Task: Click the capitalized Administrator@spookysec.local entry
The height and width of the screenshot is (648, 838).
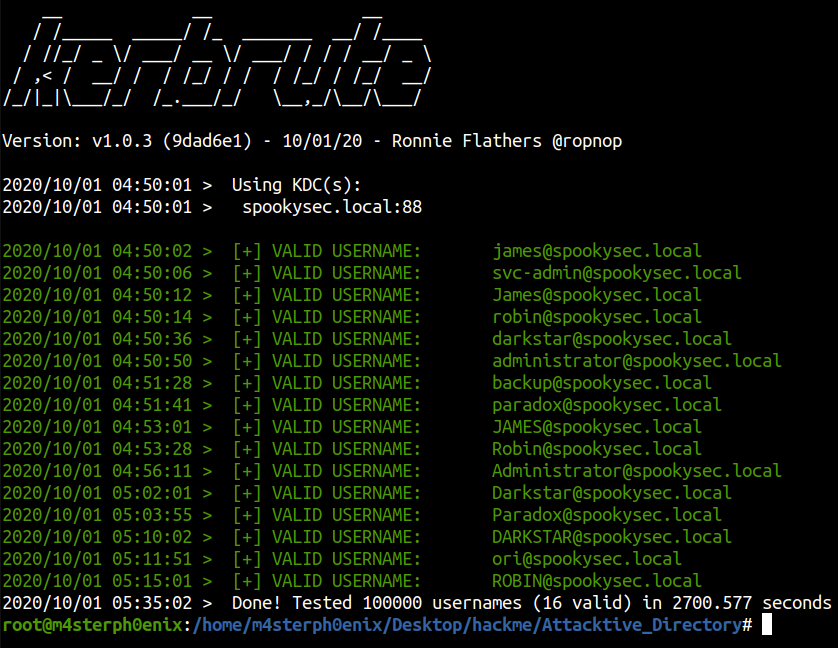Action: (x=637, y=471)
